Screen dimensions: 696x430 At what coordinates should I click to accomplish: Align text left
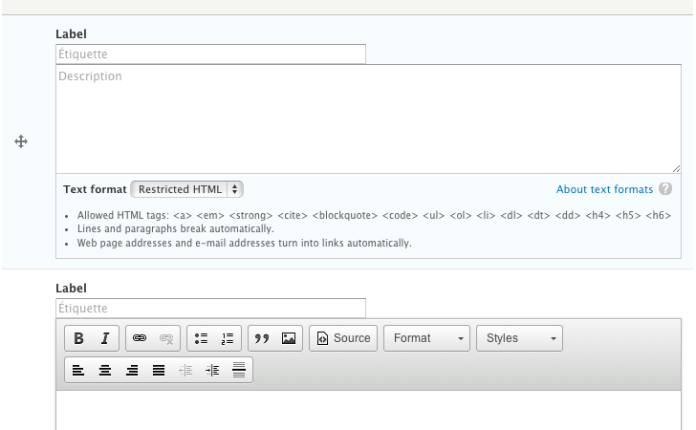click(79, 369)
